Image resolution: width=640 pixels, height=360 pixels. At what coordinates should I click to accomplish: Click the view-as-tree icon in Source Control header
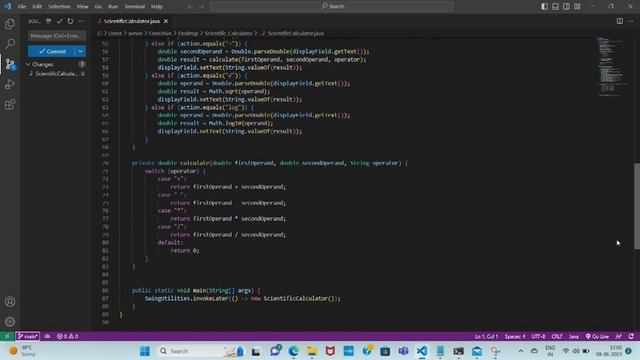click(49, 21)
